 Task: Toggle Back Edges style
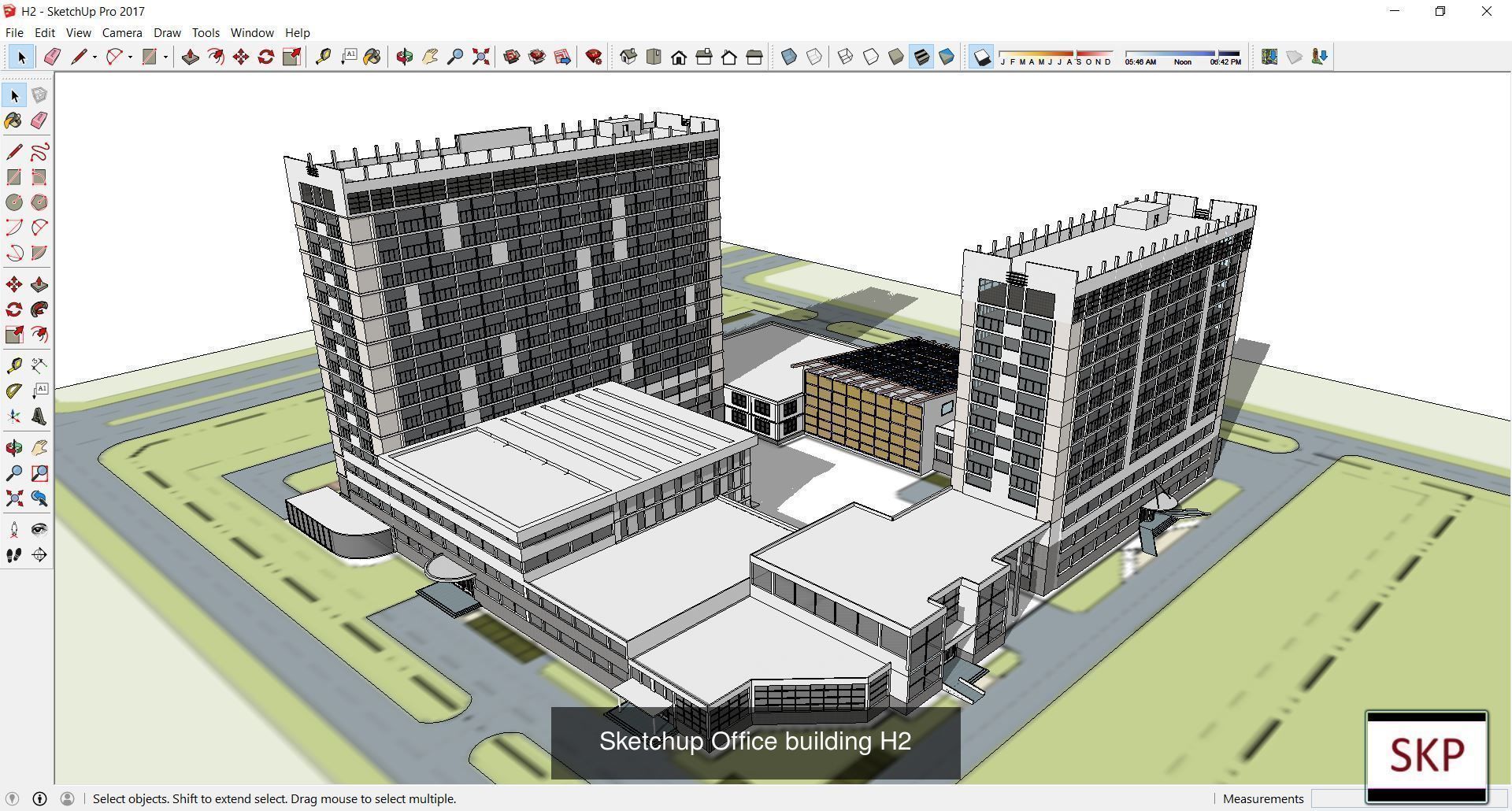[x=813, y=57]
